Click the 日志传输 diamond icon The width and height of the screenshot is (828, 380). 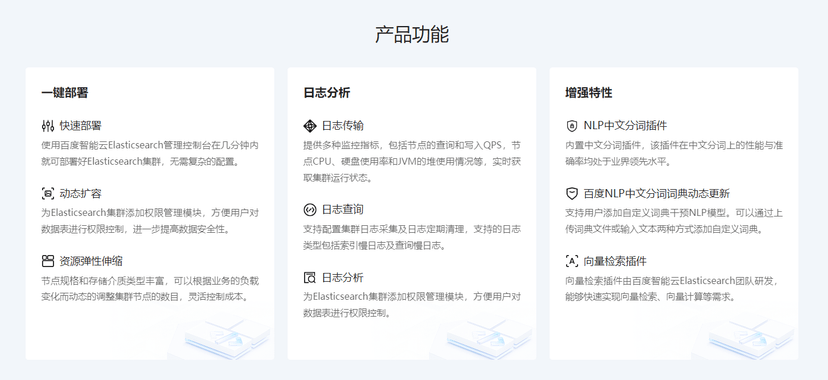pos(309,126)
